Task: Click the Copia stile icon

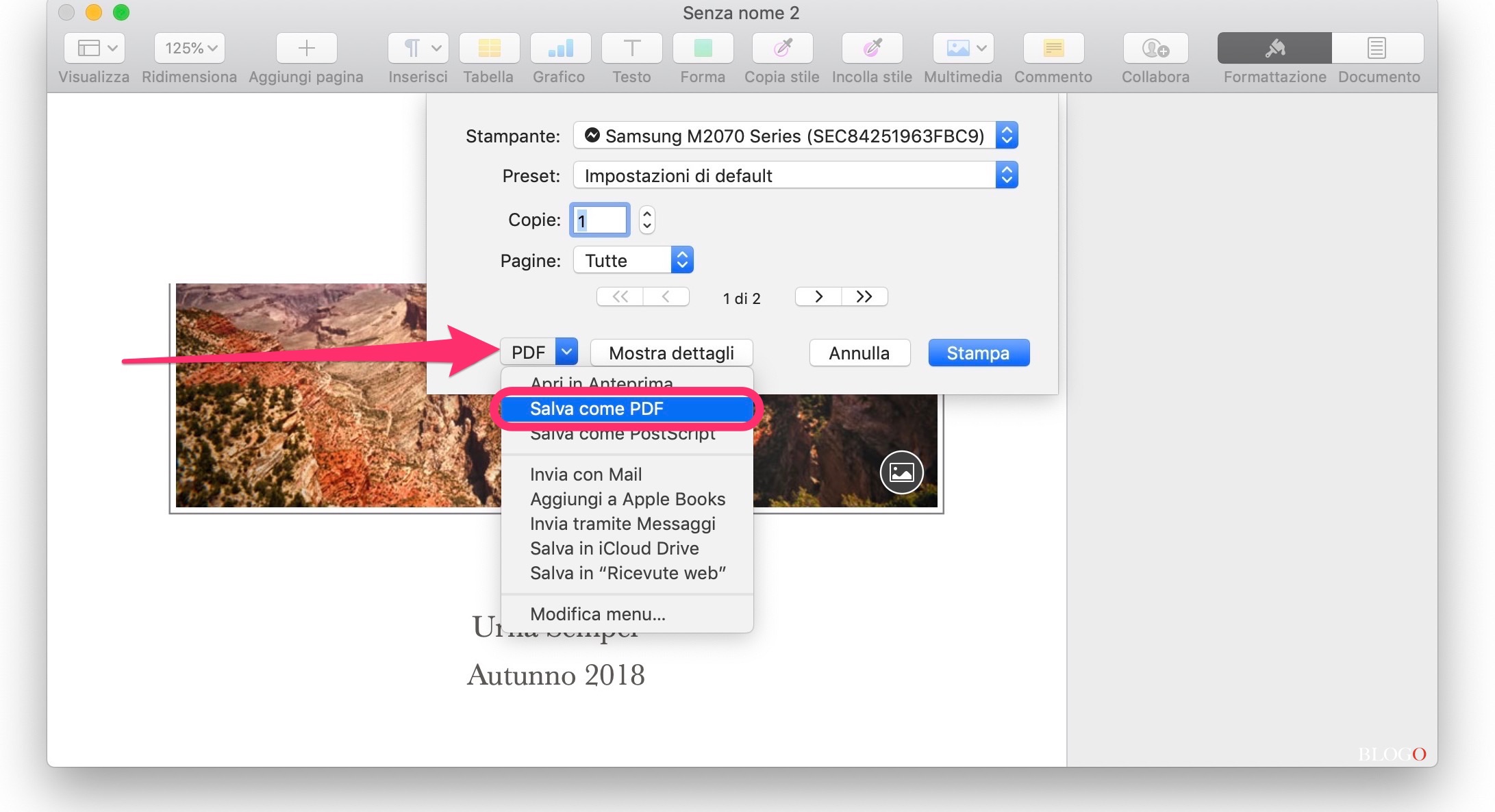Action: (782, 48)
